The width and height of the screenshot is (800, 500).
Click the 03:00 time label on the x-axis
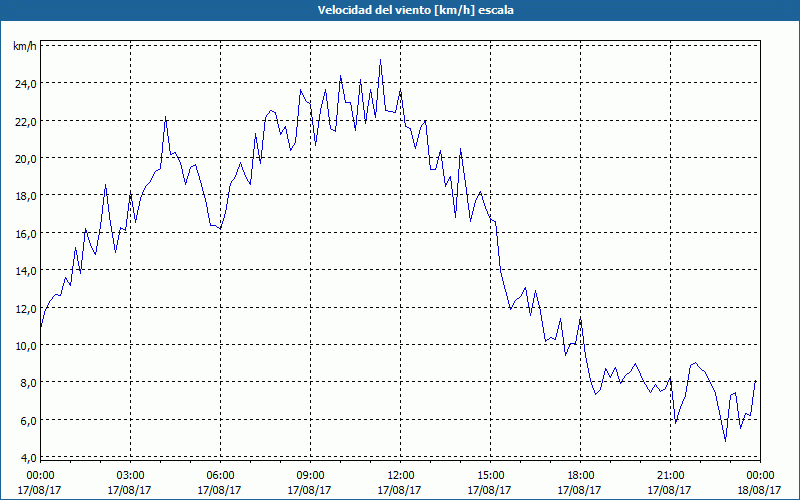pos(130,476)
